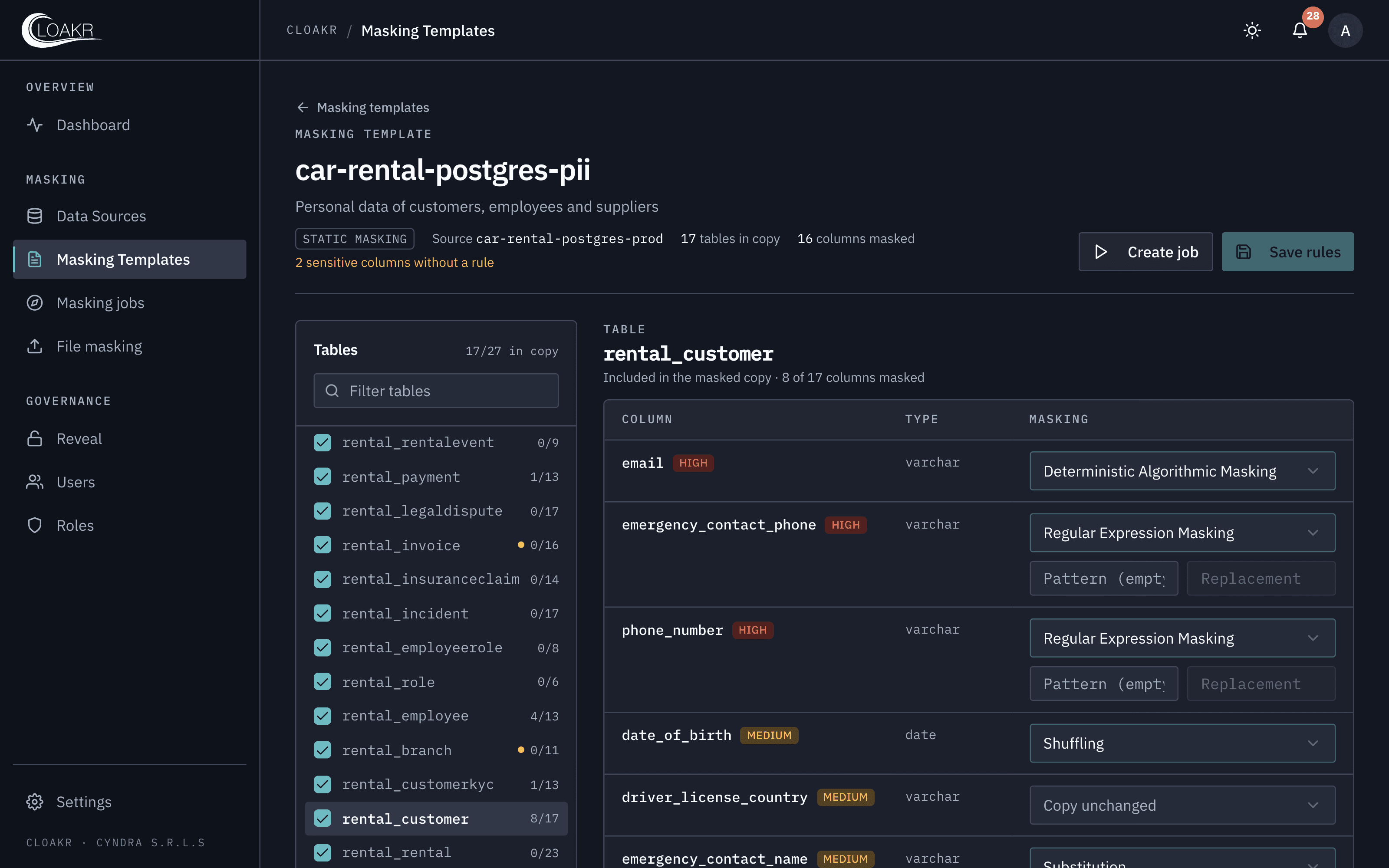Click the Users people icon
The height and width of the screenshot is (868, 1389).
tap(35, 482)
